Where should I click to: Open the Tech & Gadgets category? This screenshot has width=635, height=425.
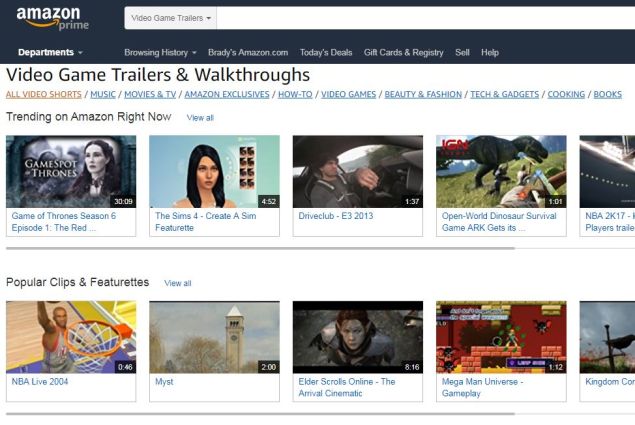505,94
